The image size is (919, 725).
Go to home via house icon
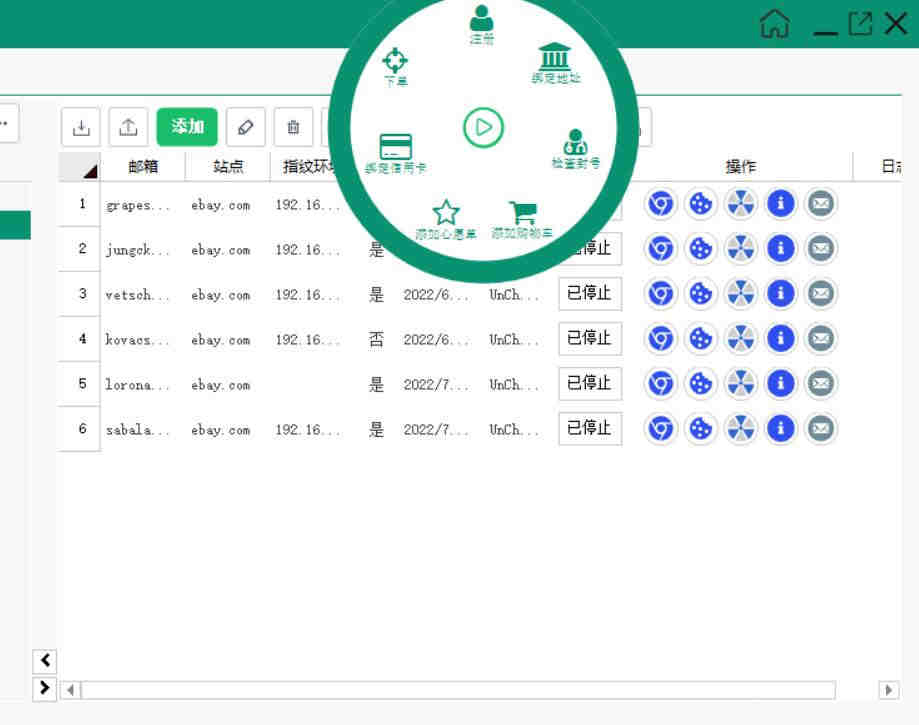tap(774, 24)
